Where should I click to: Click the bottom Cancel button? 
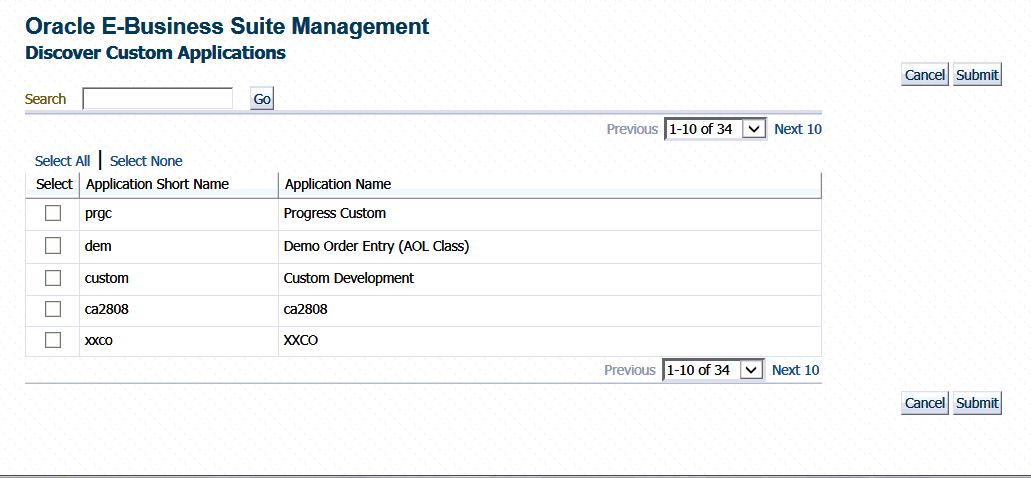[x=924, y=403]
